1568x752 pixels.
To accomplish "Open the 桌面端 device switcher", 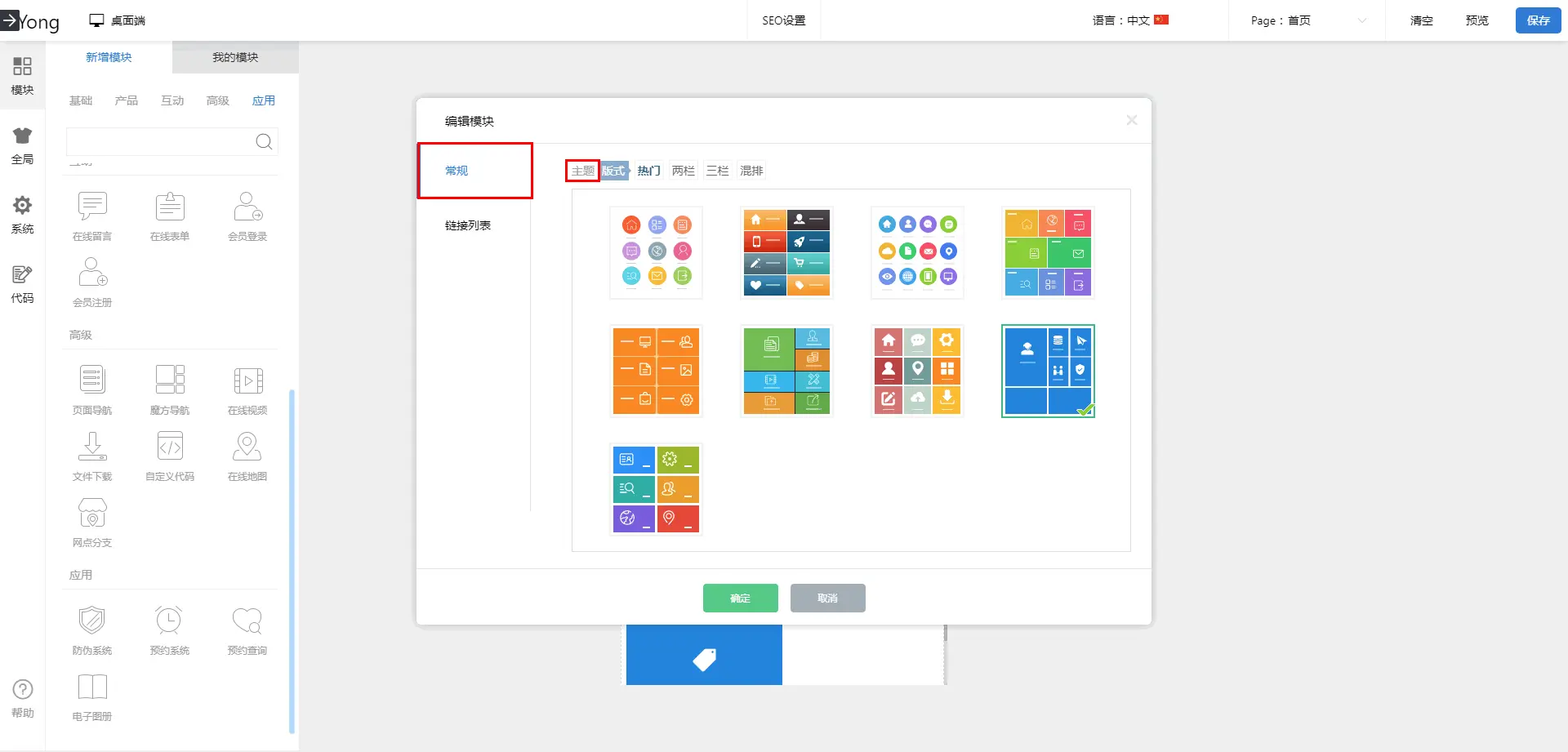I will click(x=118, y=20).
